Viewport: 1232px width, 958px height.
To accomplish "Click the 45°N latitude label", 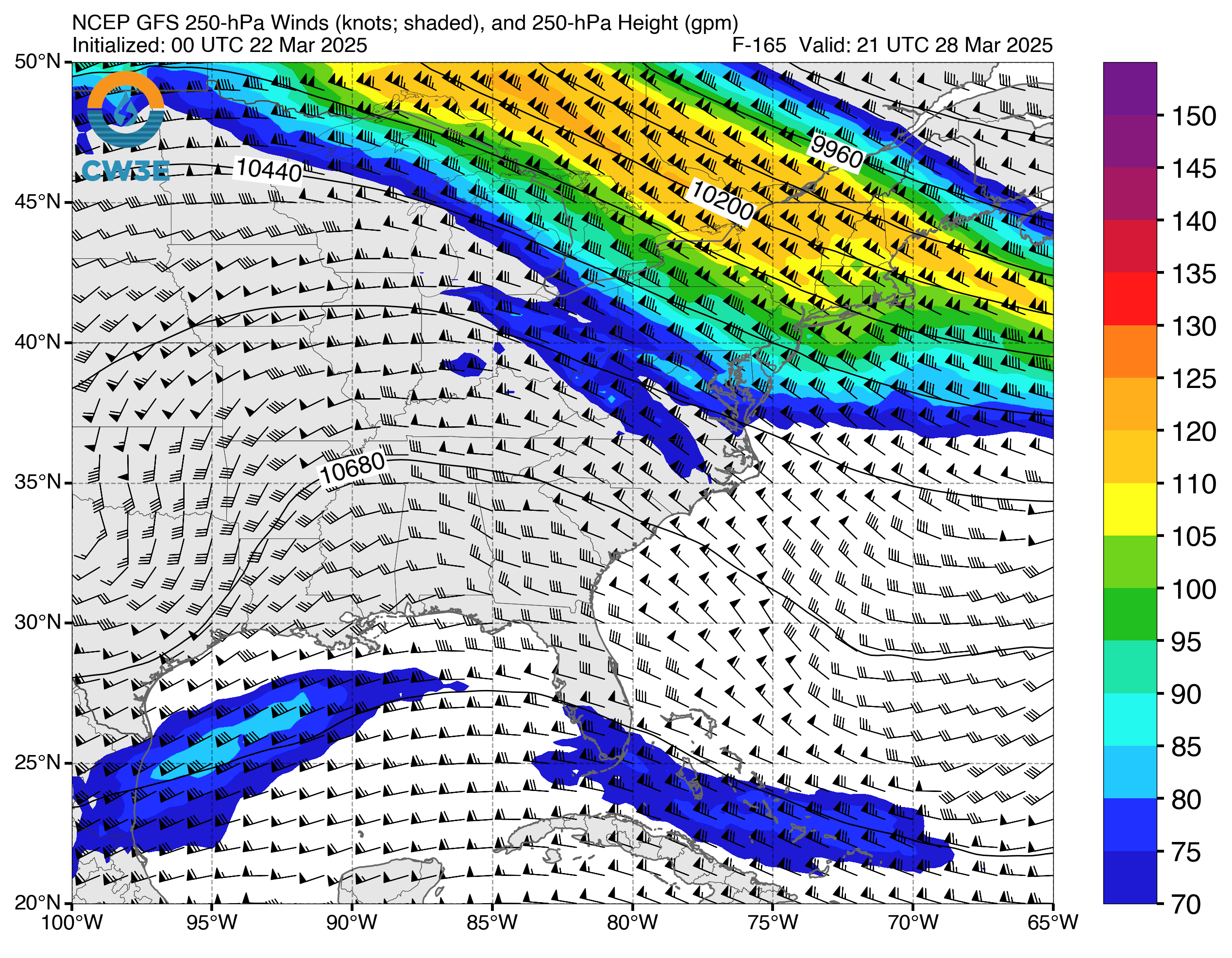I will [37, 202].
